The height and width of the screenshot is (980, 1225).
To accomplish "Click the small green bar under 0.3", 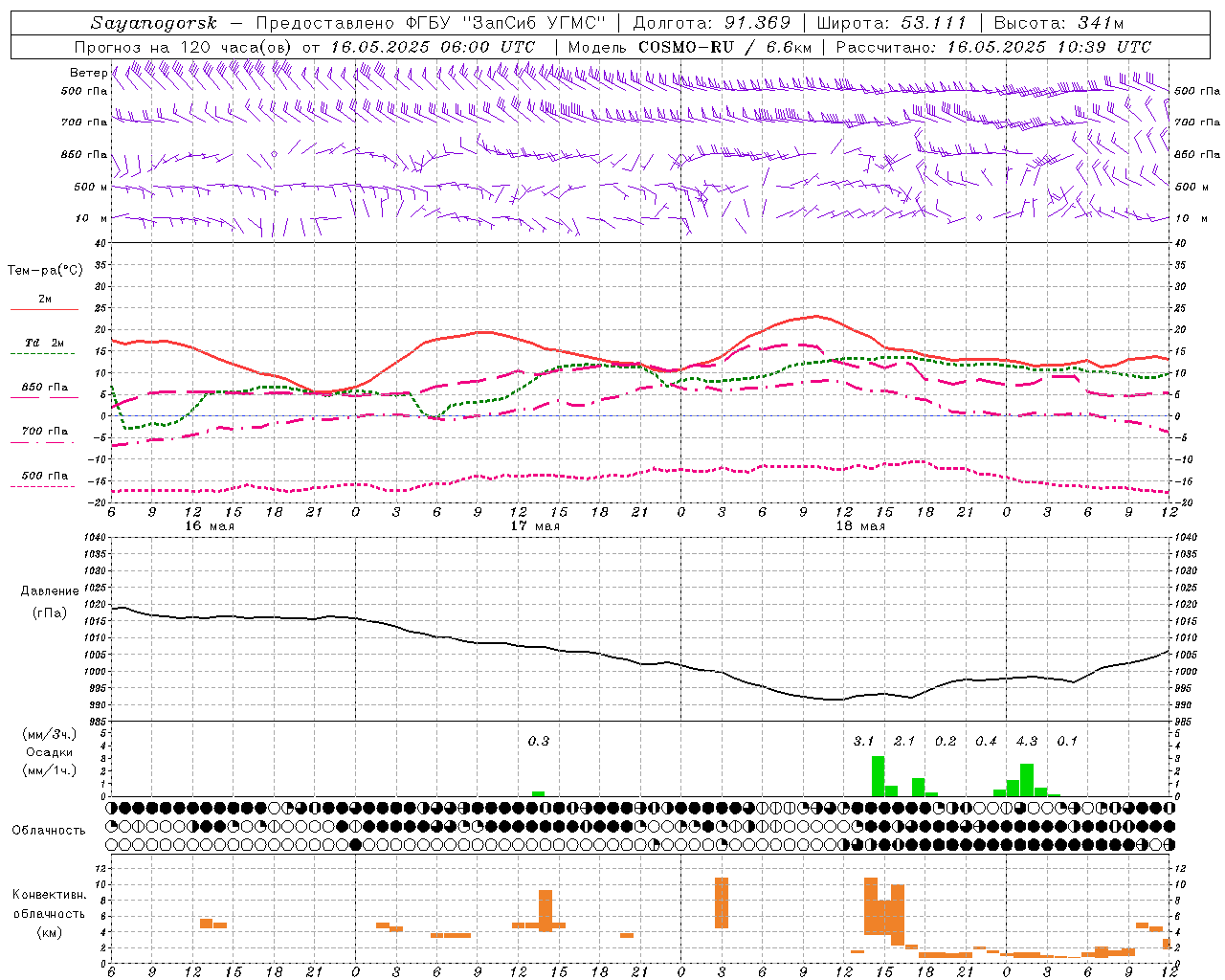I will tap(538, 793).
